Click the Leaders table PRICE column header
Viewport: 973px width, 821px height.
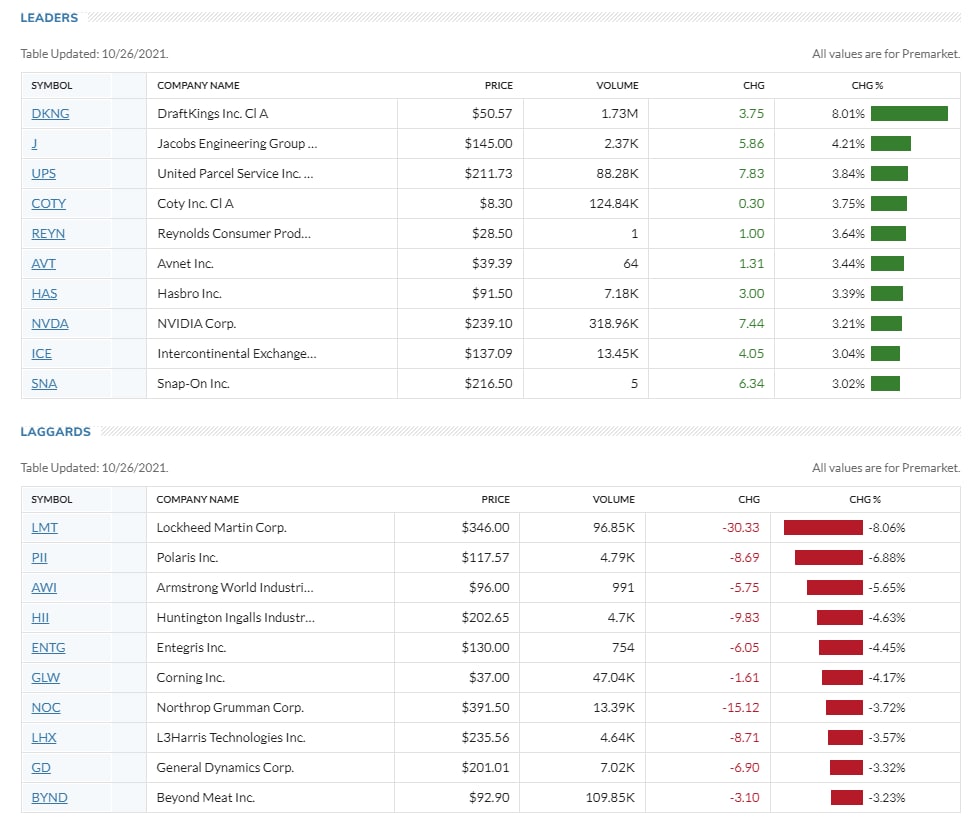click(x=499, y=86)
